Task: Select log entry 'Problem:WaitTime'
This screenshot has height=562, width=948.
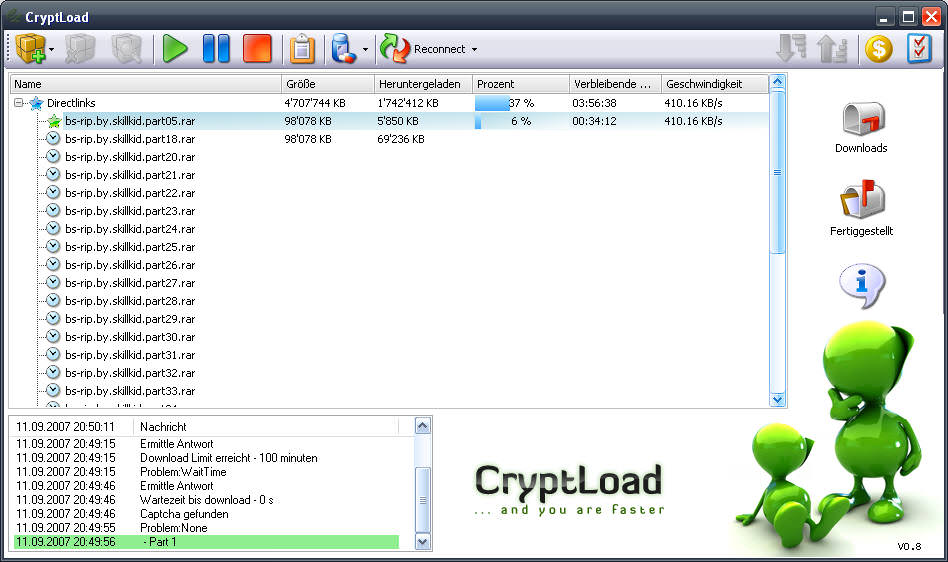Action: point(183,472)
